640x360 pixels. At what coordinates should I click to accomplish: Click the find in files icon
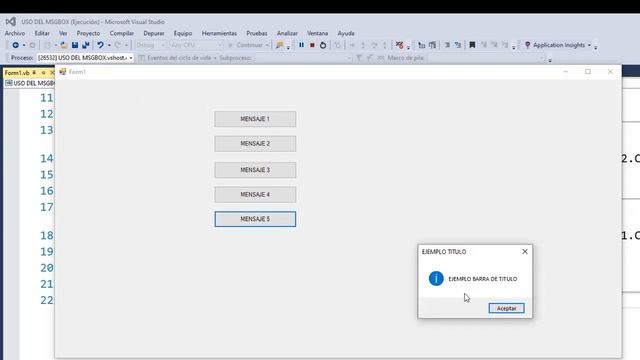280,45
